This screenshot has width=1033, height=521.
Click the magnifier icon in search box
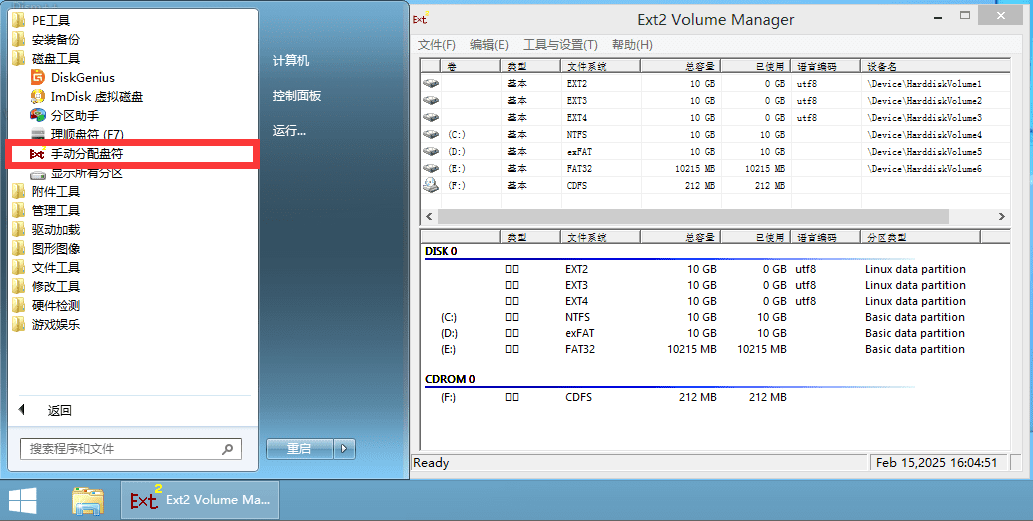click(227, 449)
